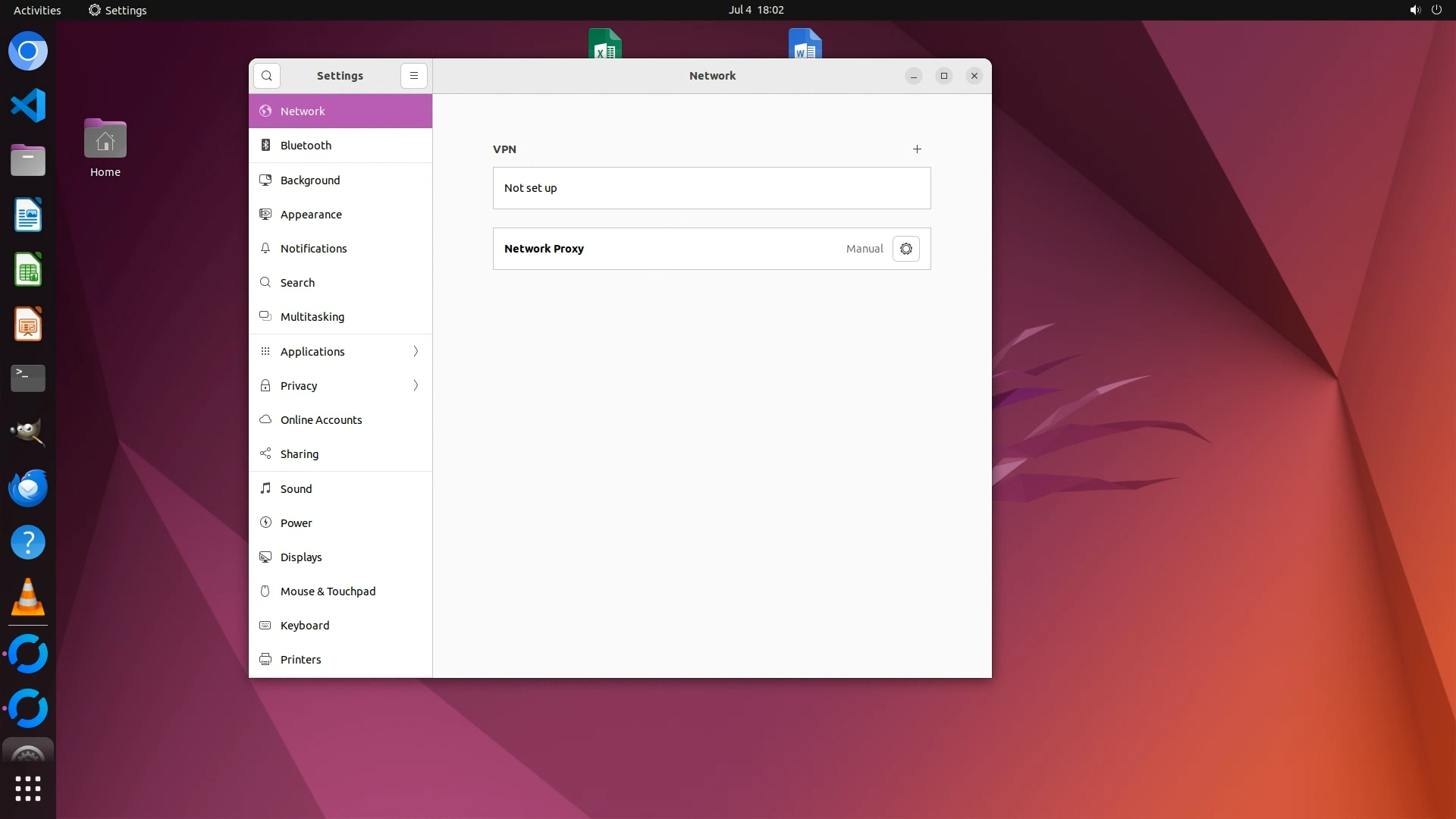The width and height of the screenshot is (1456, 819).
Task: Click Activities in top bar
Action: pyautogui.click(x=37, y=10)
